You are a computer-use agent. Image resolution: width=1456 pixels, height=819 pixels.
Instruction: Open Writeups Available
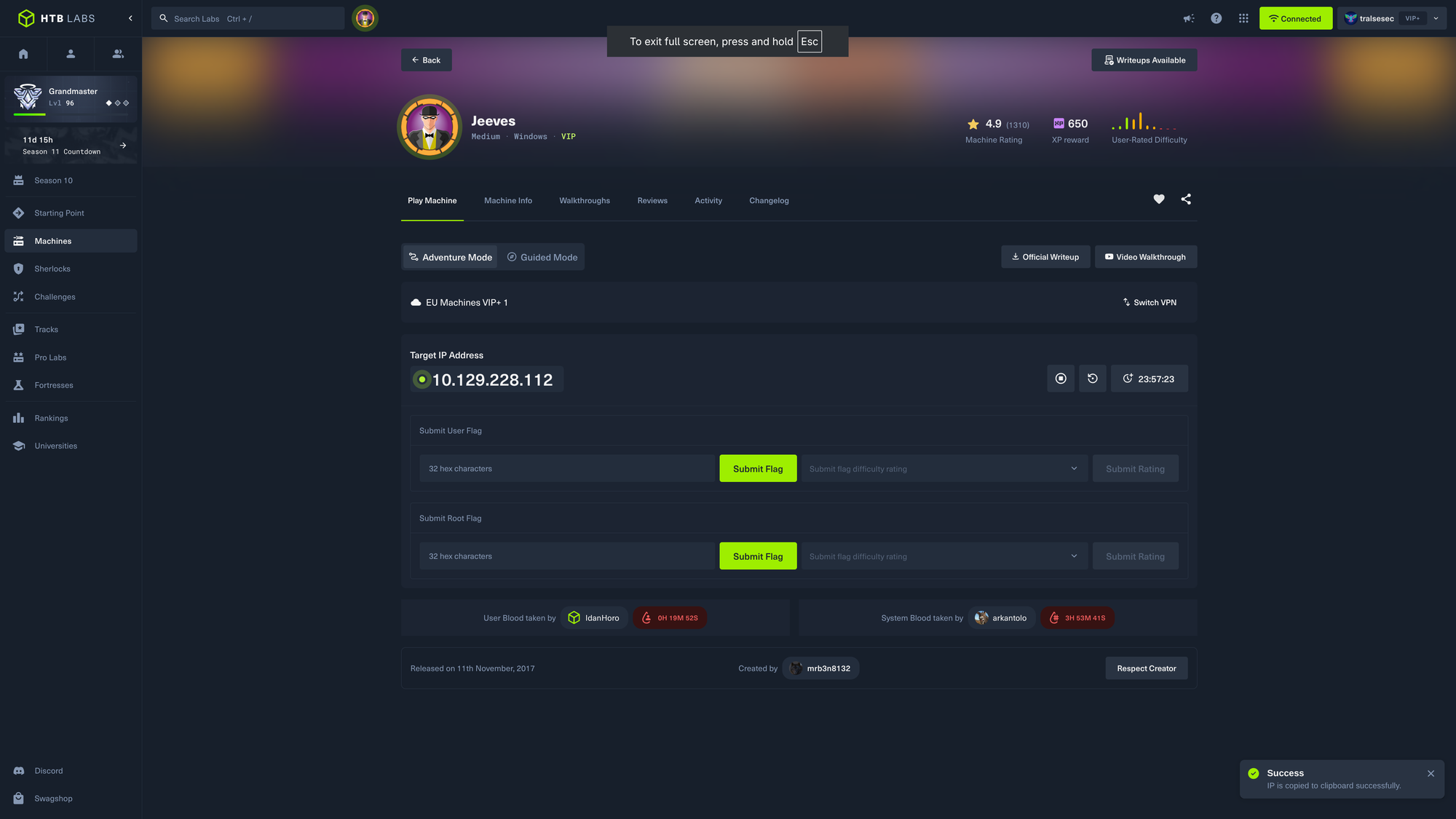[1144, 60]
